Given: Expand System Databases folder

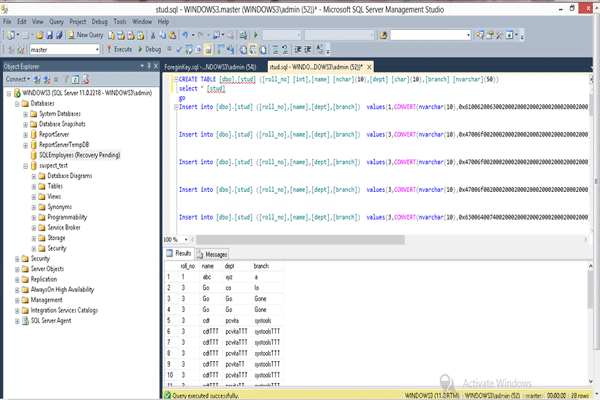Looking at the screenshot, I should (25, 114).
